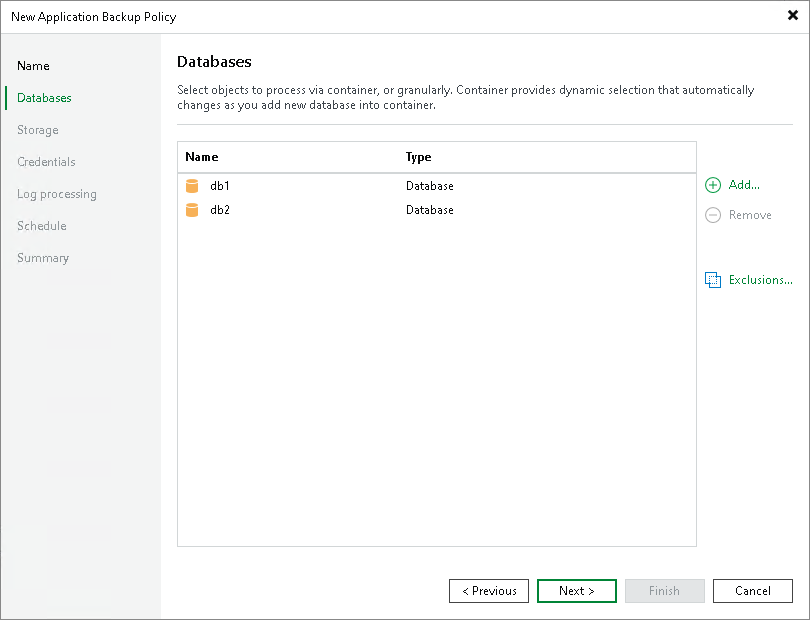This screenshot has height=620, width=810.
Task: Jump to the Summary step
Action: [x=43, y=257]
